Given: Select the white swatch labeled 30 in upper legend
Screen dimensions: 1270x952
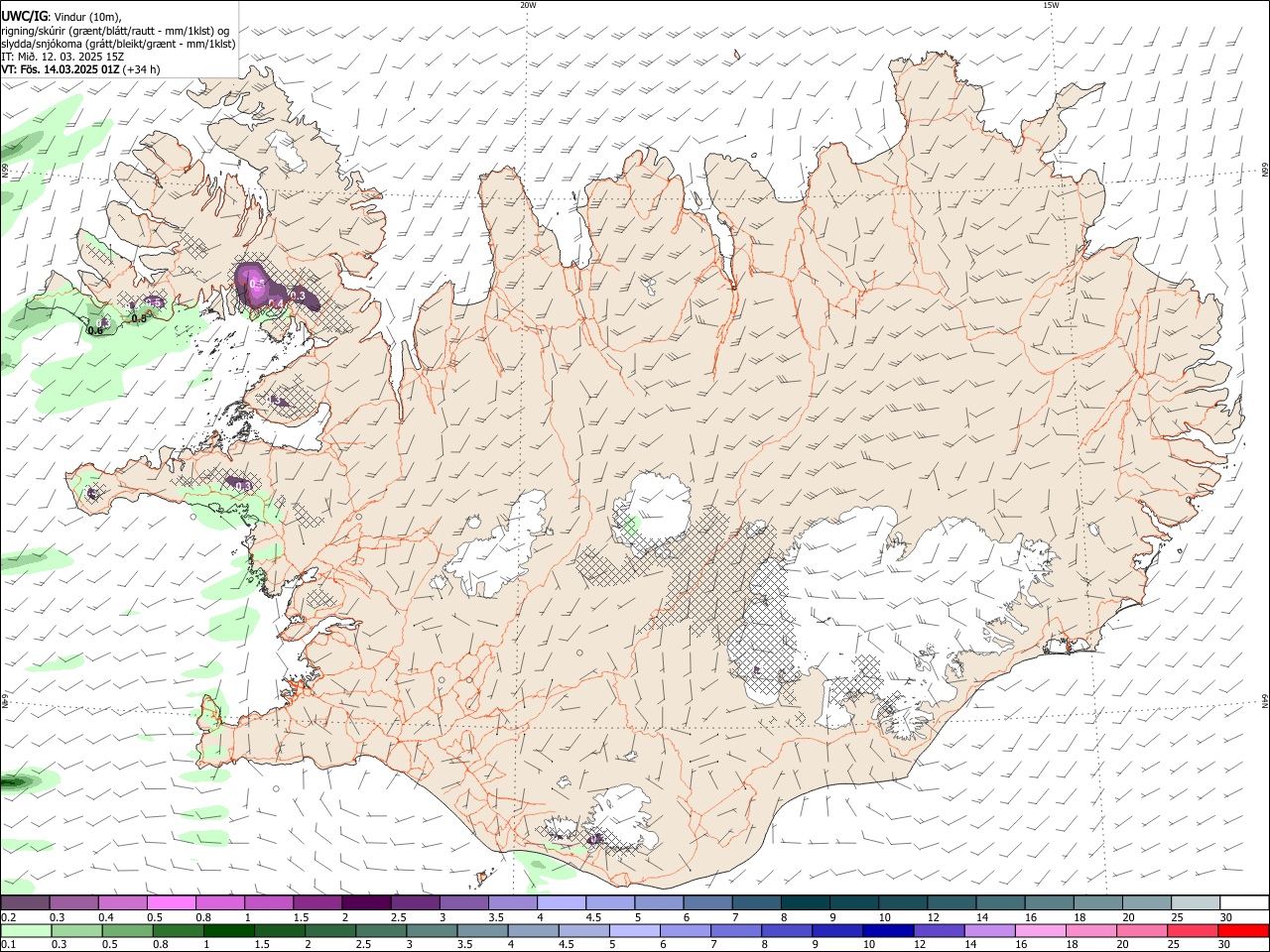Looking at the screenshot, I should (x=1245, y=902).
